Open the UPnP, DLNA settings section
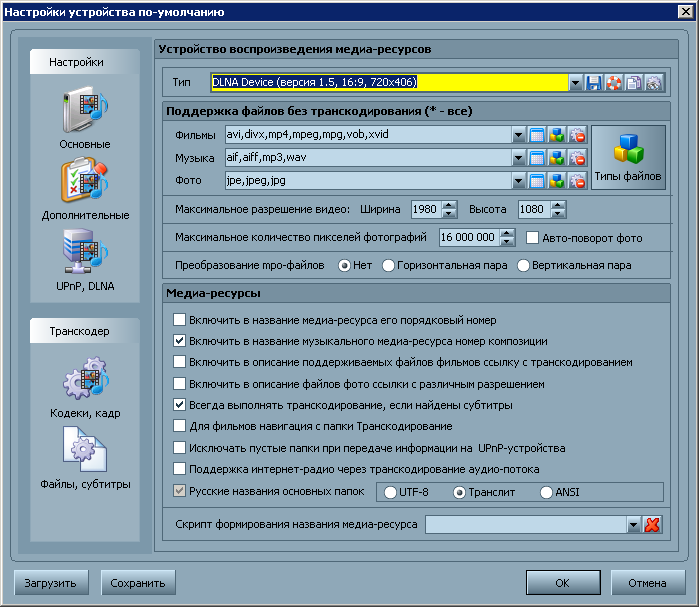This screenshot has height=607, width=699. point(85,260)
